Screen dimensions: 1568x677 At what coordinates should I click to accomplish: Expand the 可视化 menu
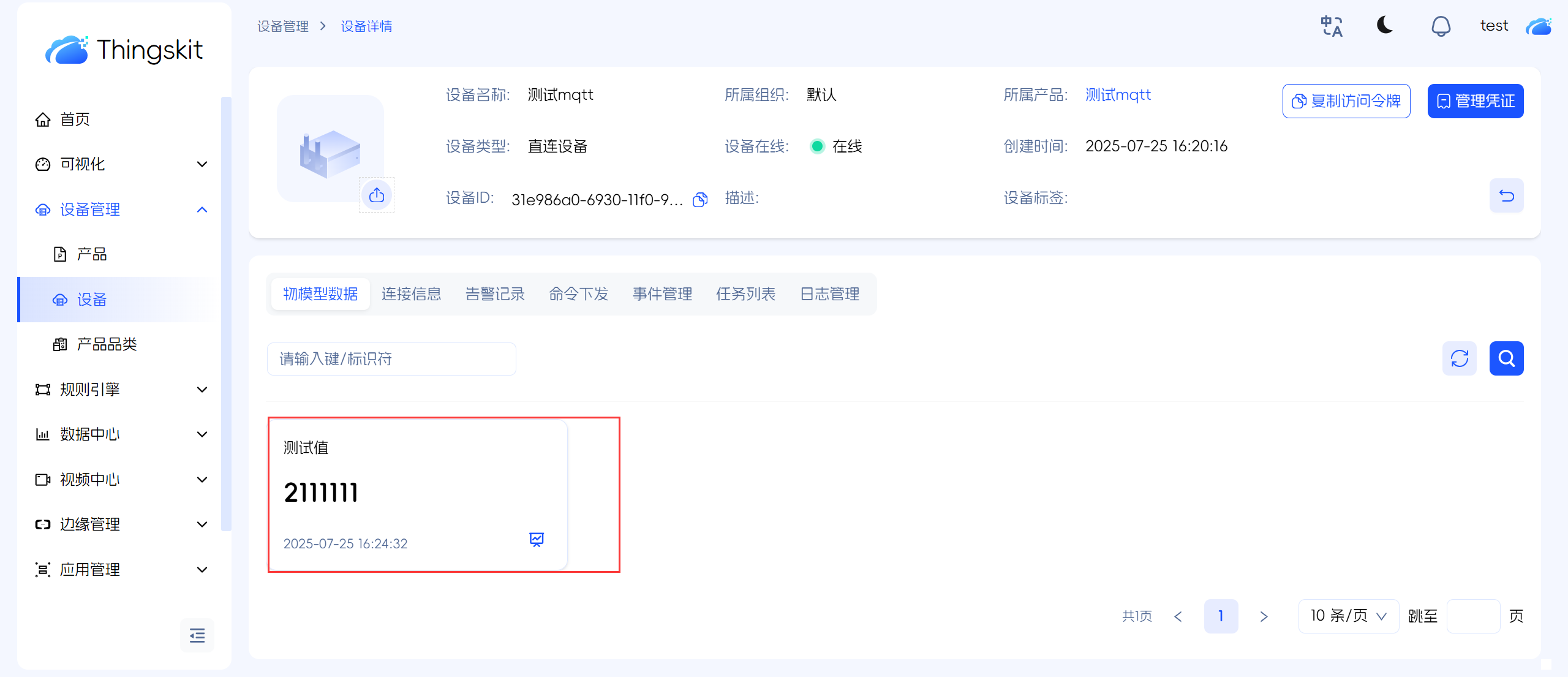121,164
